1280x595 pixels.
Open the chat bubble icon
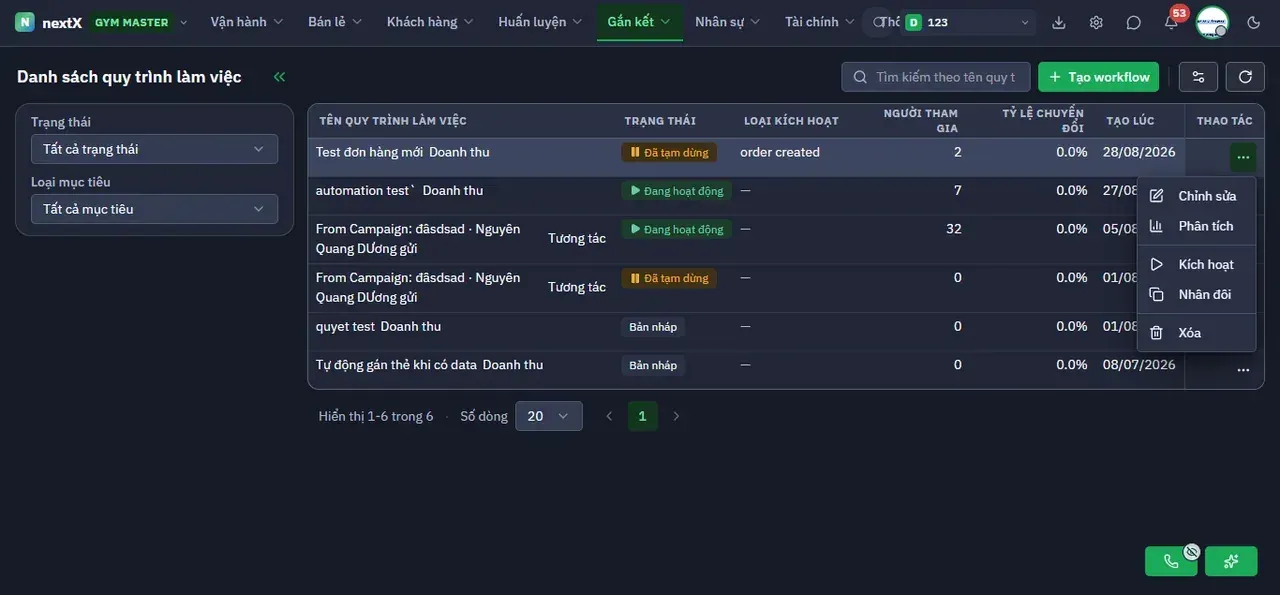point(1133,22)
